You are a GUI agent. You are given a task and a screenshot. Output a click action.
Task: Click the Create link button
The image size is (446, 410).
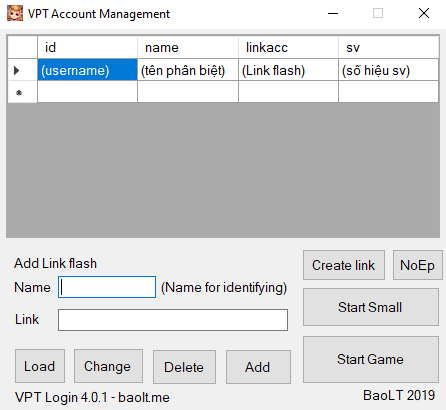click(344, 265)
